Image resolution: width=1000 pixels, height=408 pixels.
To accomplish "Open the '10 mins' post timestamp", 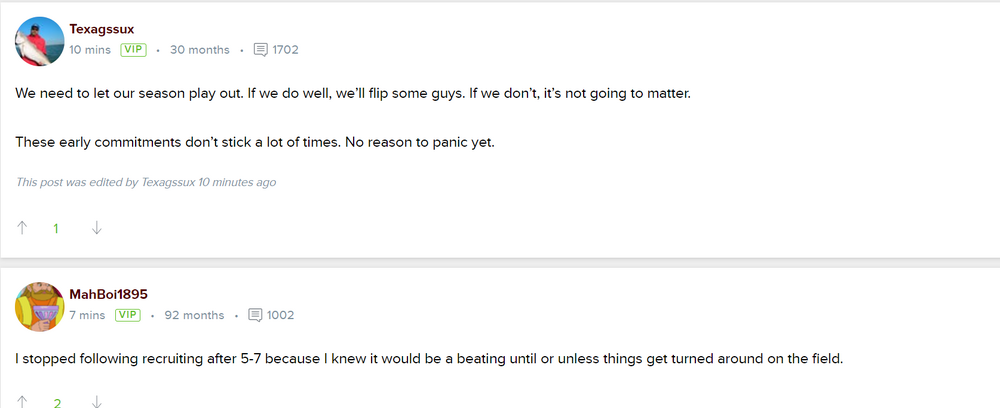I will coord(90,49).
